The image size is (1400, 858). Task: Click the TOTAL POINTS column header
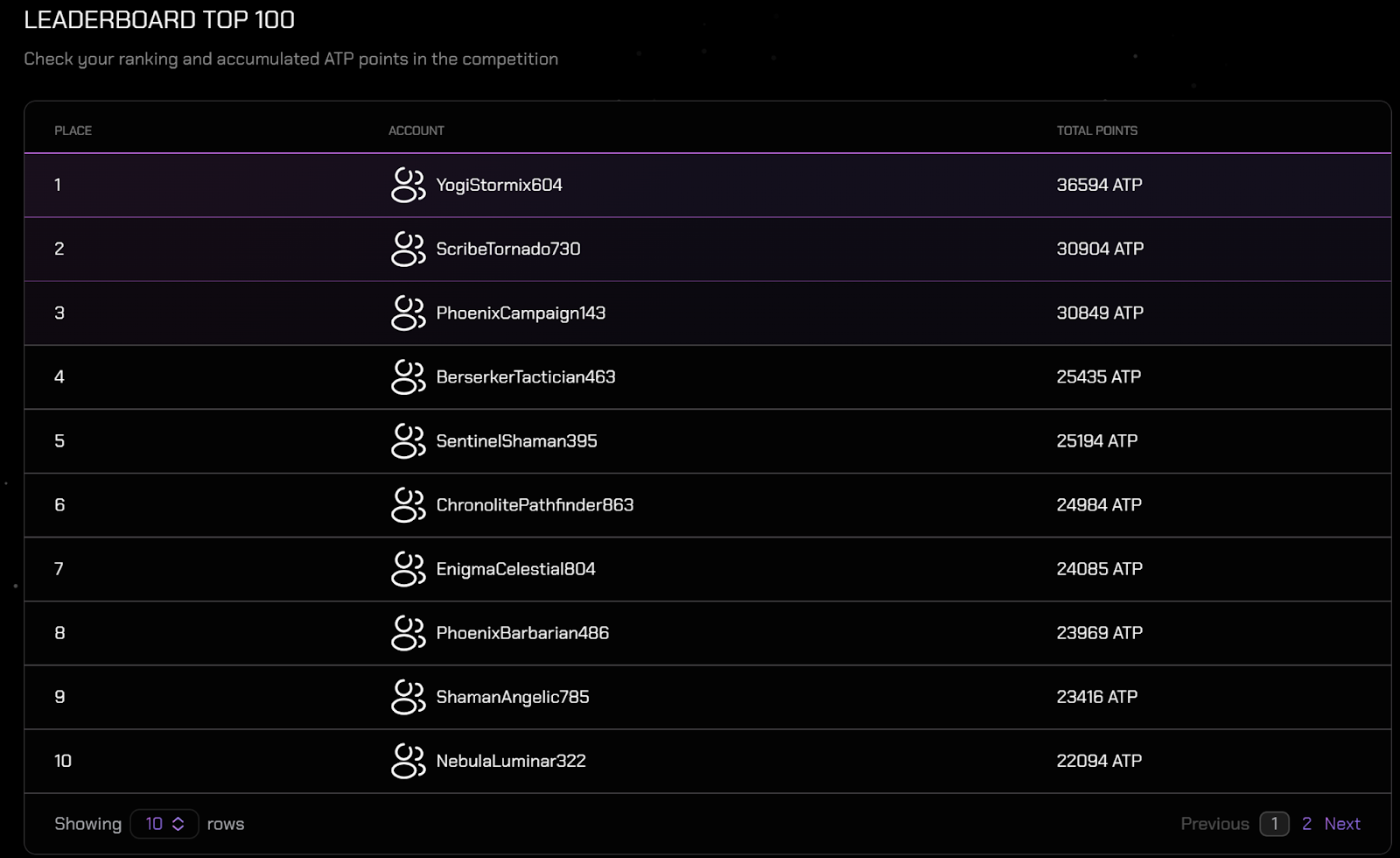tap(1097, 130)
